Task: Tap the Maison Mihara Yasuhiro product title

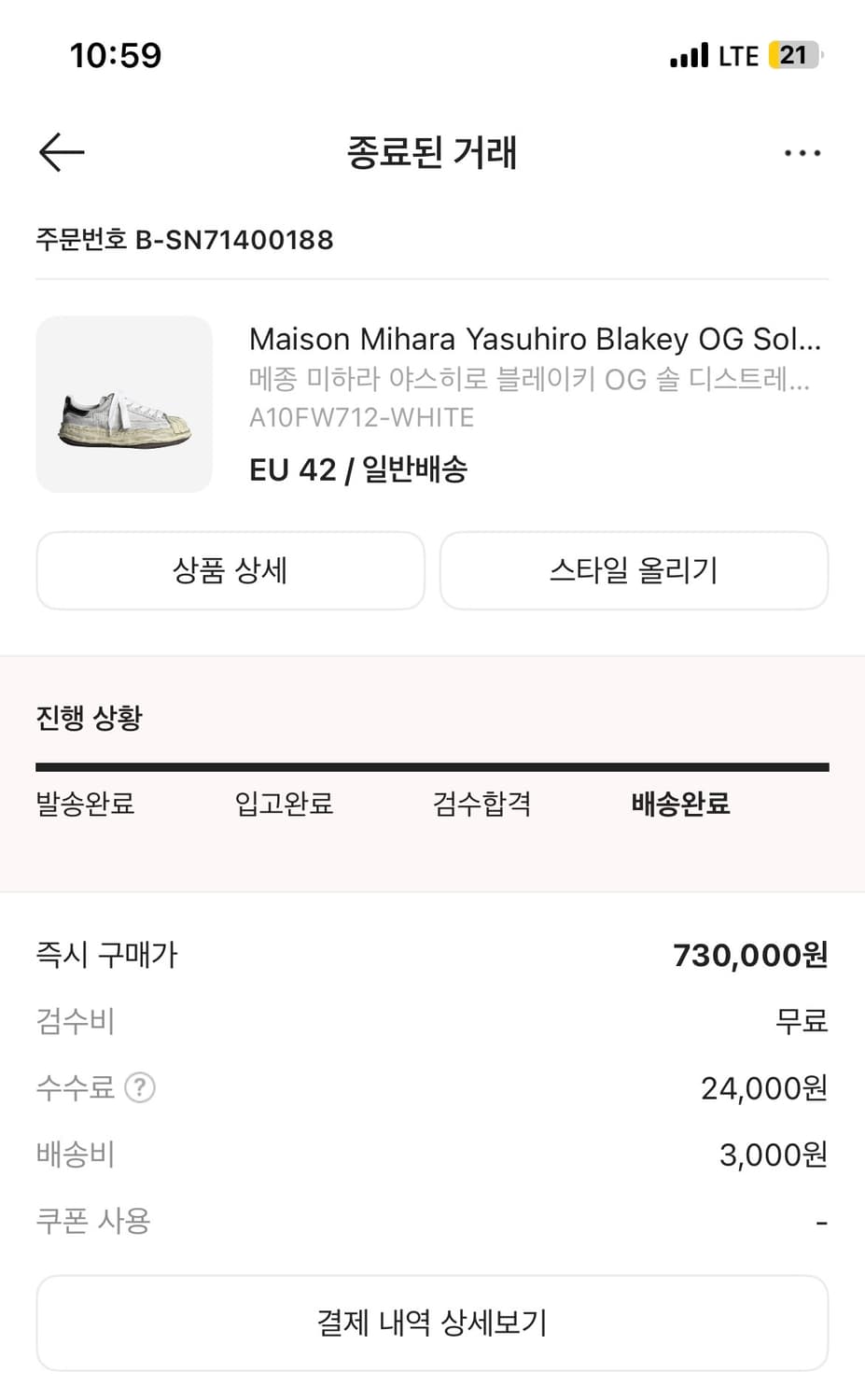Action: coord(535,339)
